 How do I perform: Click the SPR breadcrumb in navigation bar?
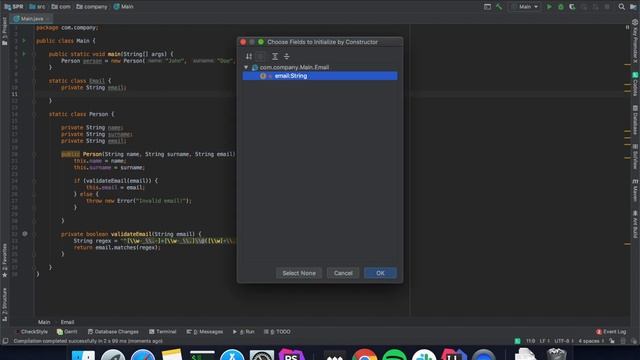[x=14, y=7]
